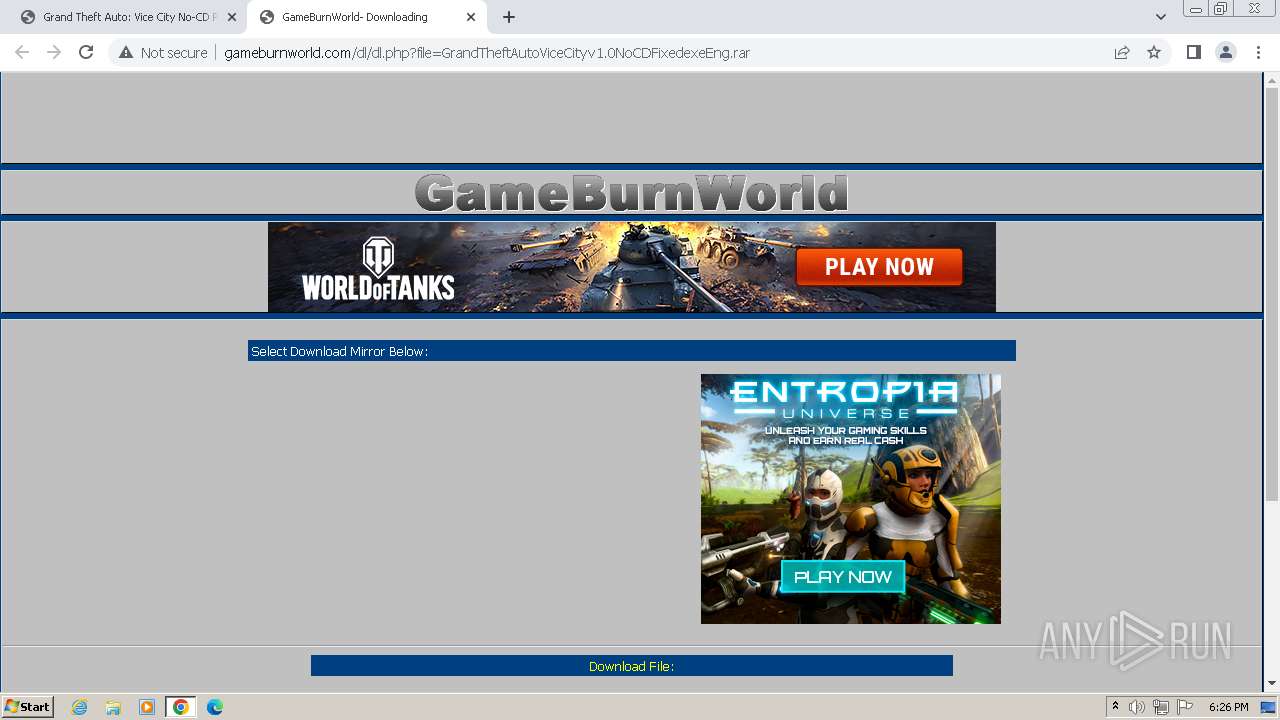Click the Download File: bar
This screenshot has height=720, width=1280.
[x=632, y=666]
